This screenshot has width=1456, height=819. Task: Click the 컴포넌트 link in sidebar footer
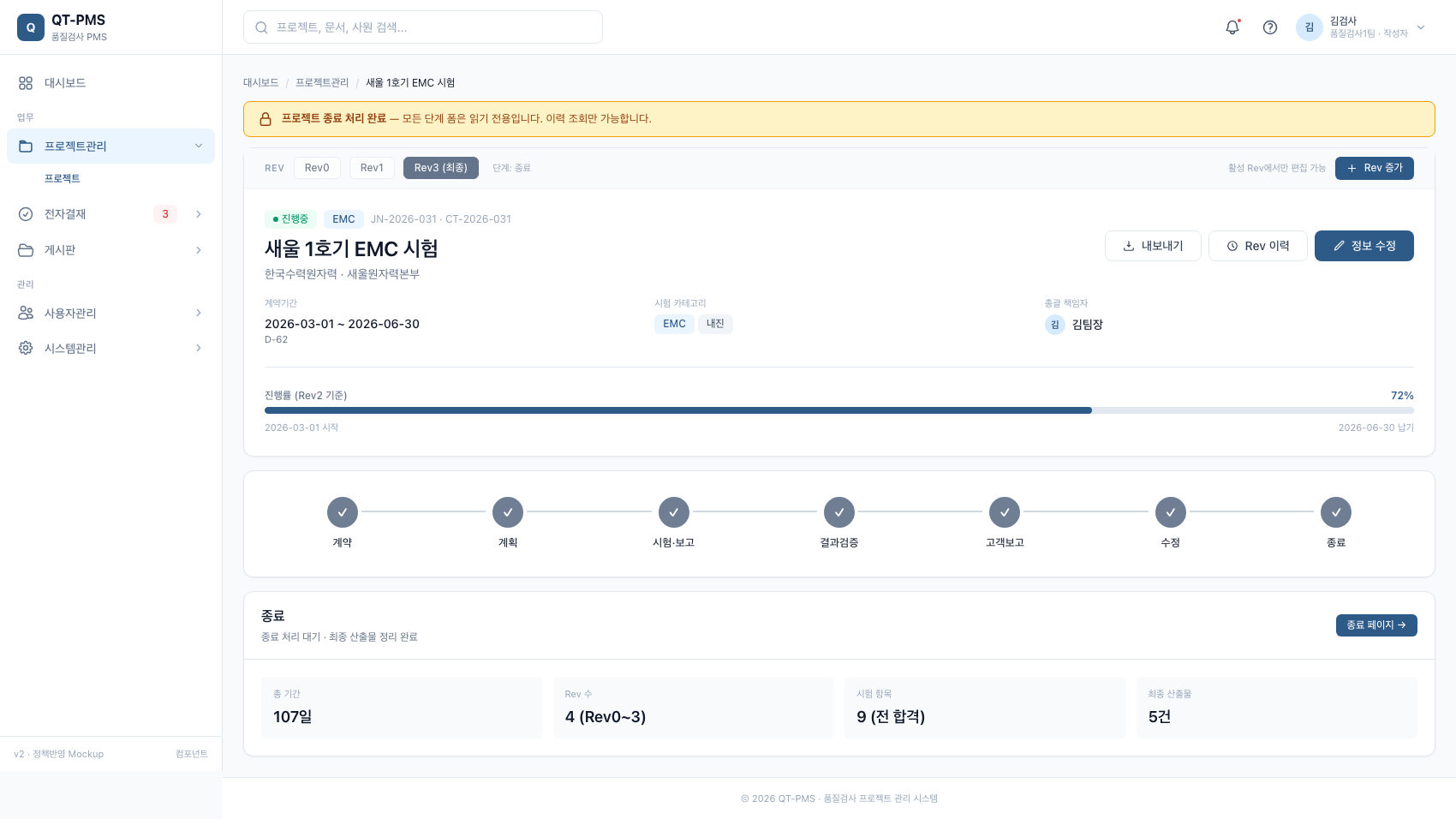[x=192, y=754]
